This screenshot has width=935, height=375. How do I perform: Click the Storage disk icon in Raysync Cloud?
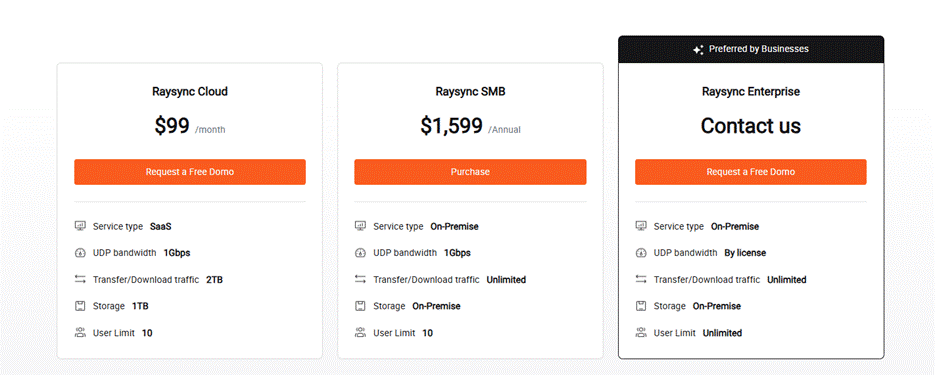81,306
